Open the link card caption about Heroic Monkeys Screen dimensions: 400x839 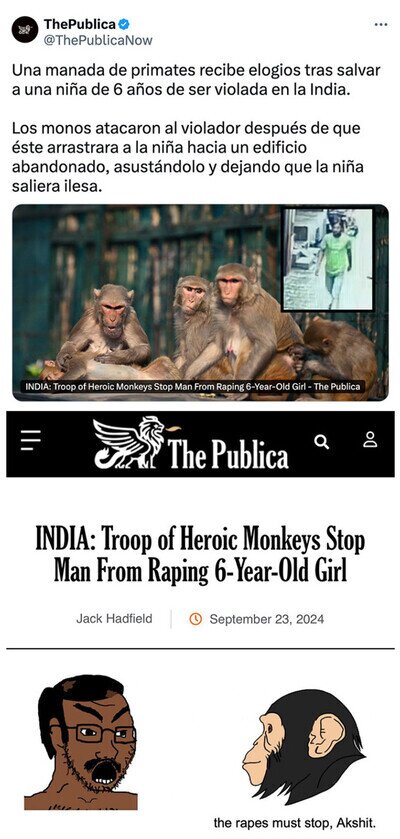(x=193, y=386)
